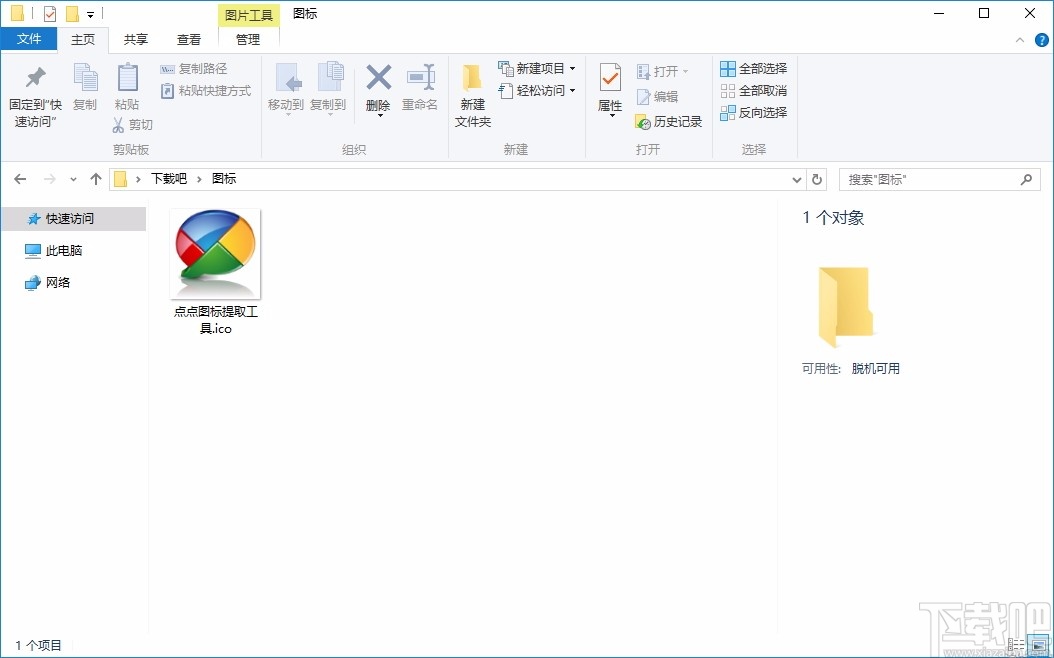This screenshot has width=1054, height=658.
Task: Click the History (历史记录) icon
Action: [x=668, y=122]
